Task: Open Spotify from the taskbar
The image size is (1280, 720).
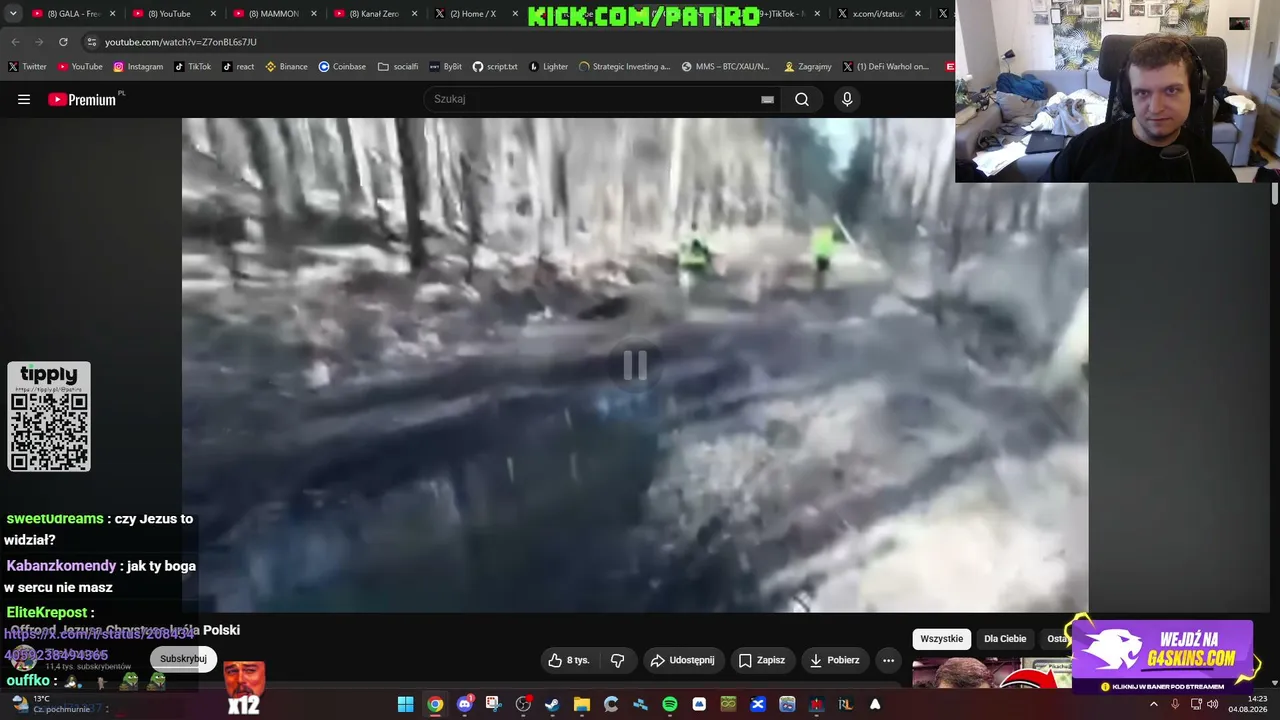Action: click(x=670, y=704)
